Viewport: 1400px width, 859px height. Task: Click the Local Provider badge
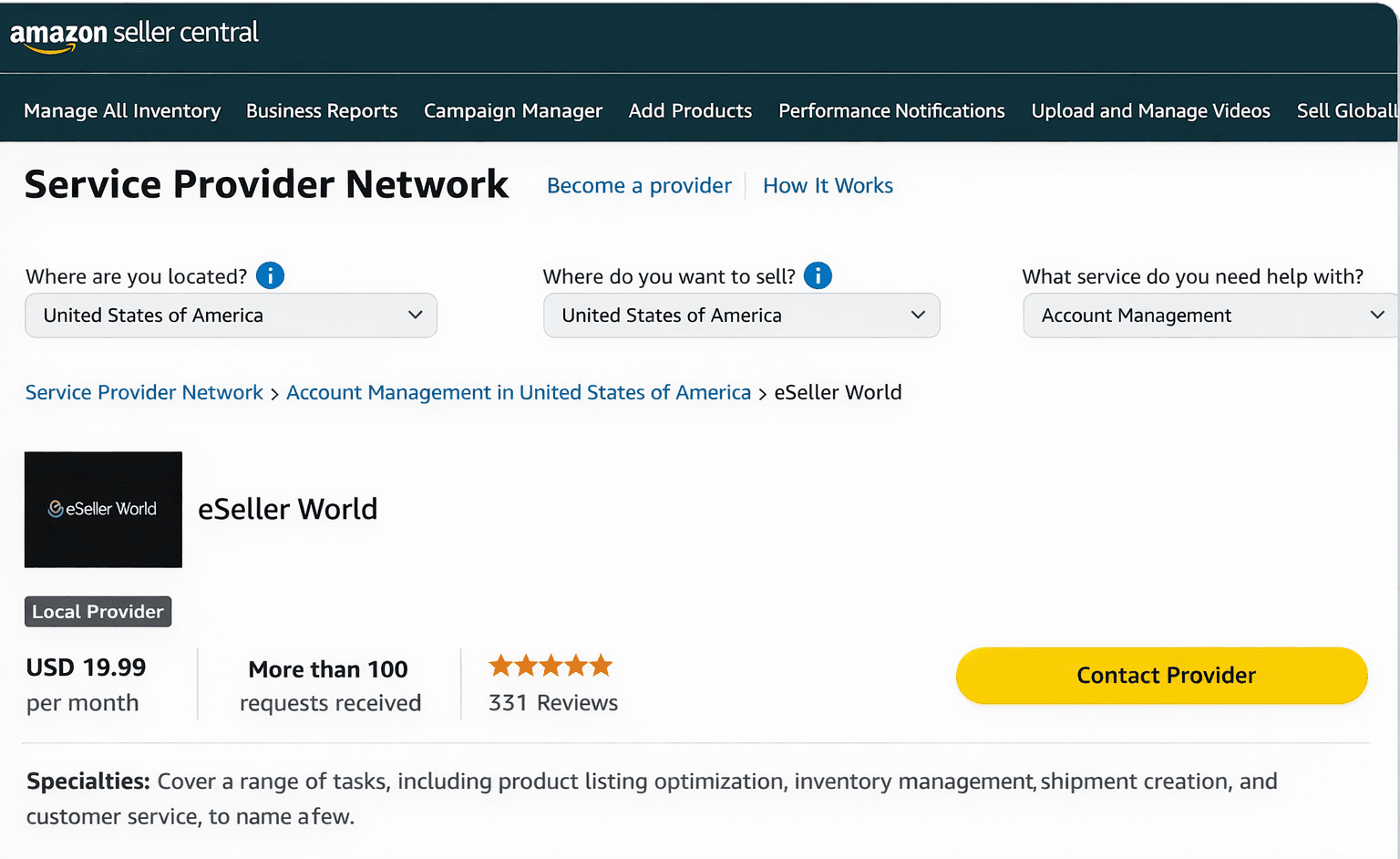(x=98, y=611)
